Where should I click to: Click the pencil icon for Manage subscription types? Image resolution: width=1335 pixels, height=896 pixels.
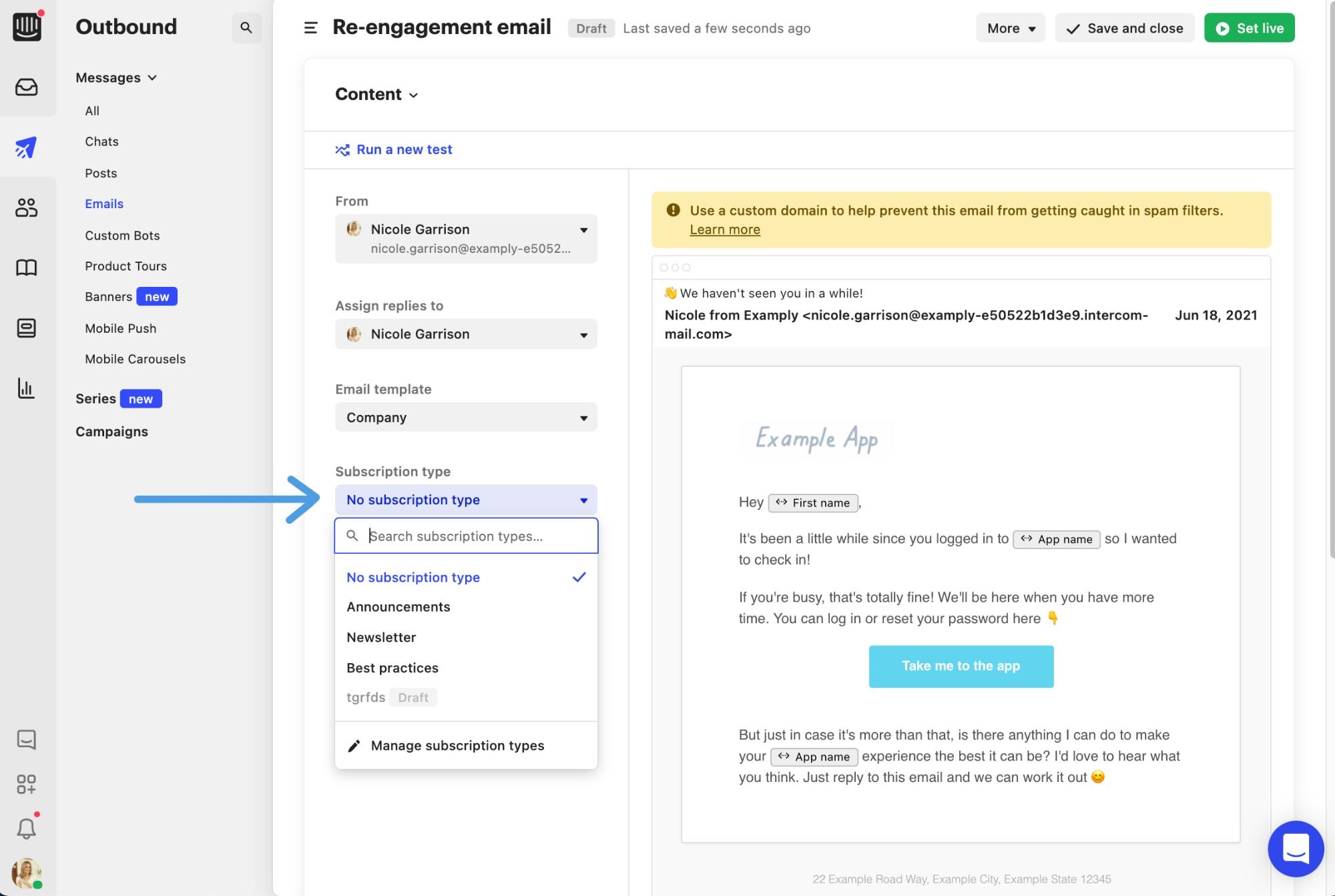click(354, 745)
